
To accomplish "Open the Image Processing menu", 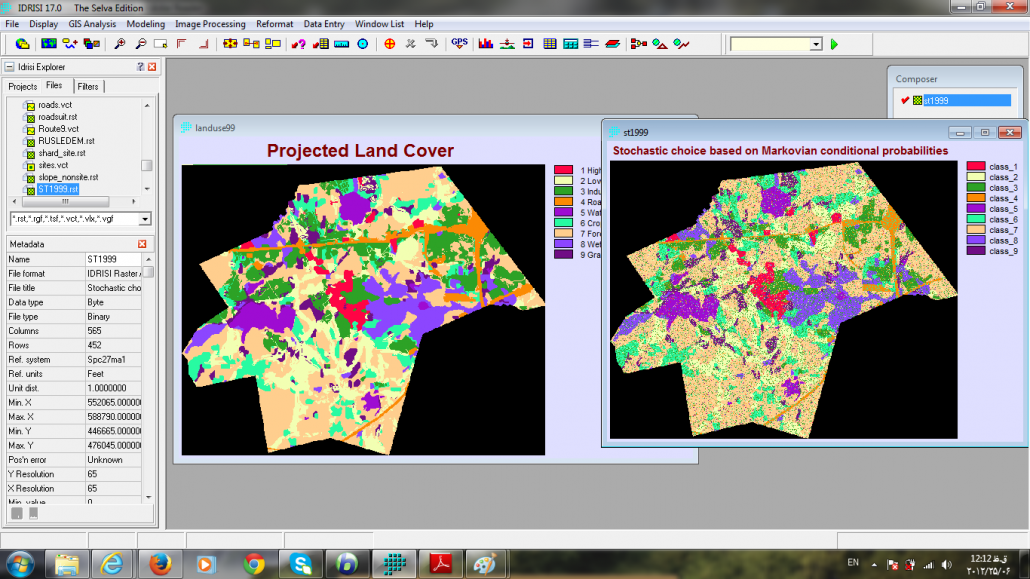I will pos(210,24).
